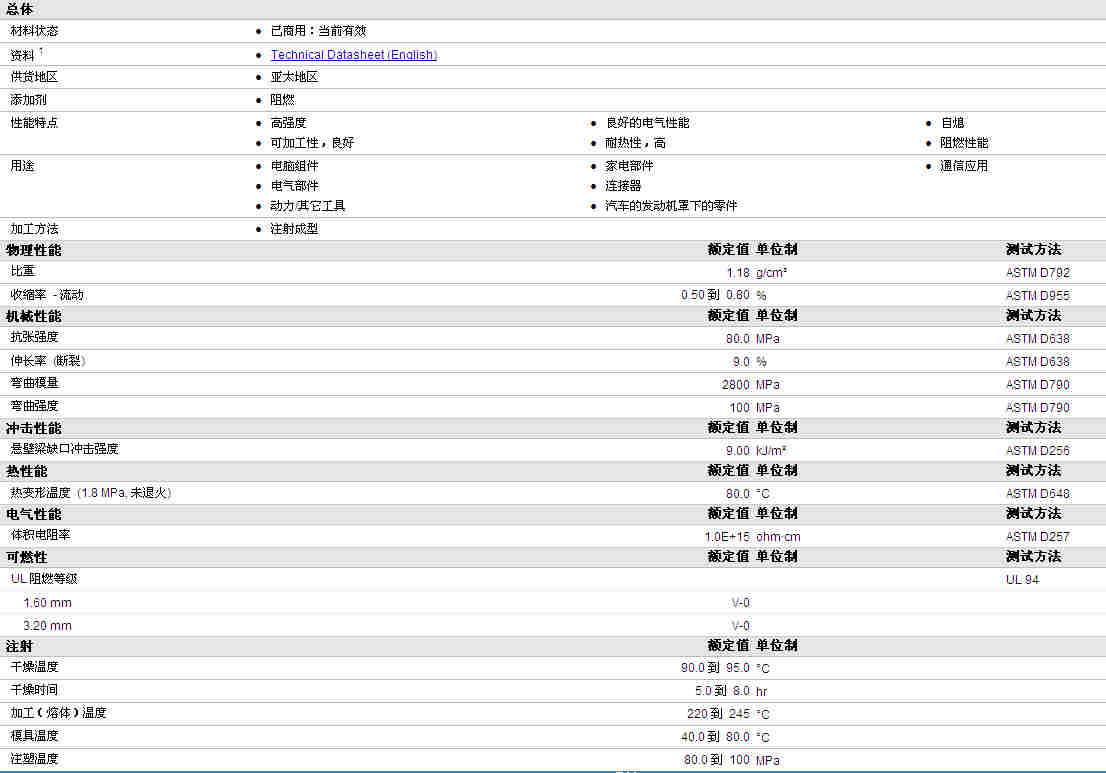This screenshot has height=773, width=1106.
Task: Select the 3.20 mm thickness row
Action: tap(47, 626)
